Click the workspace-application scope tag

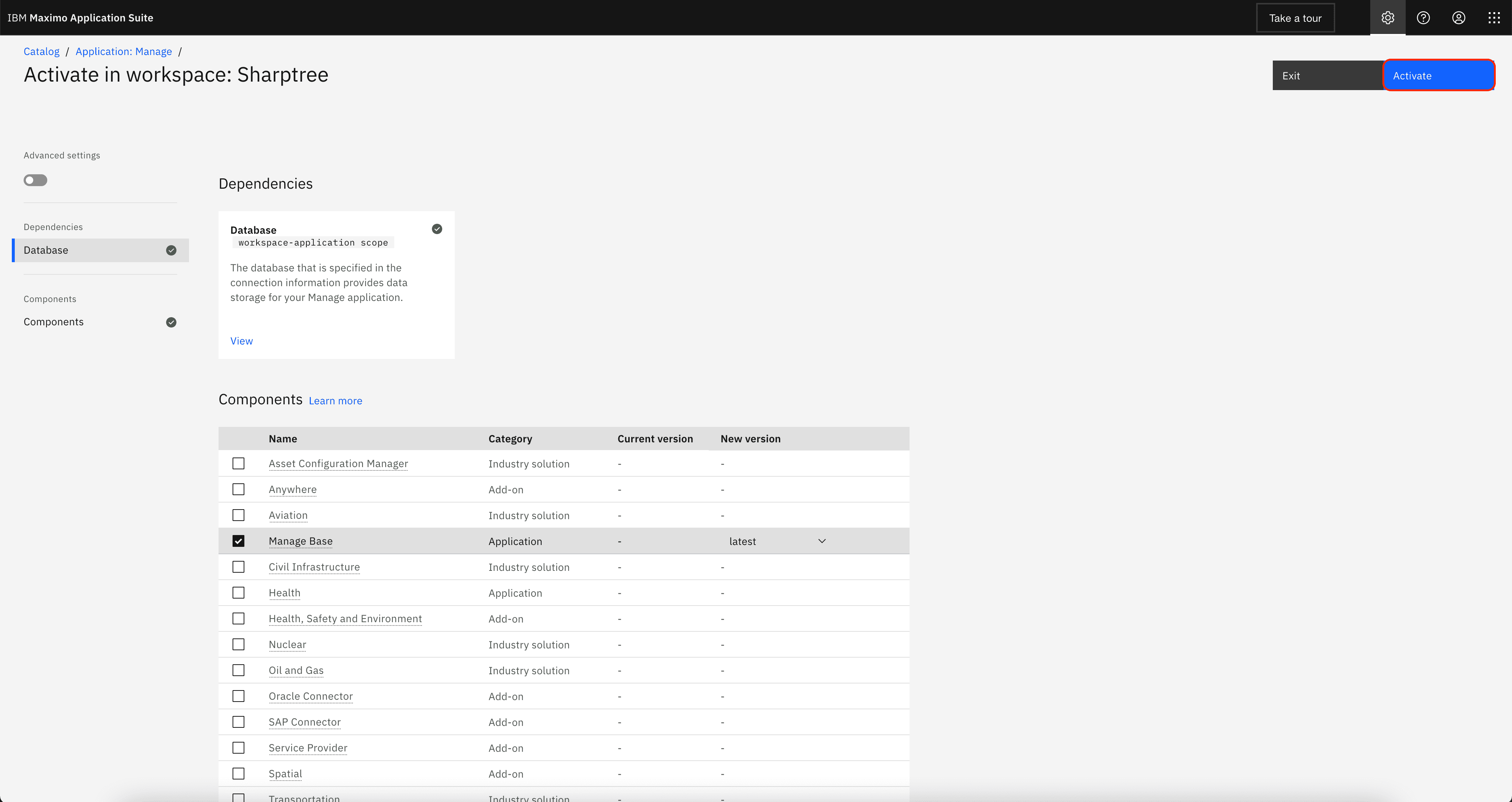(x=313, y=243)
